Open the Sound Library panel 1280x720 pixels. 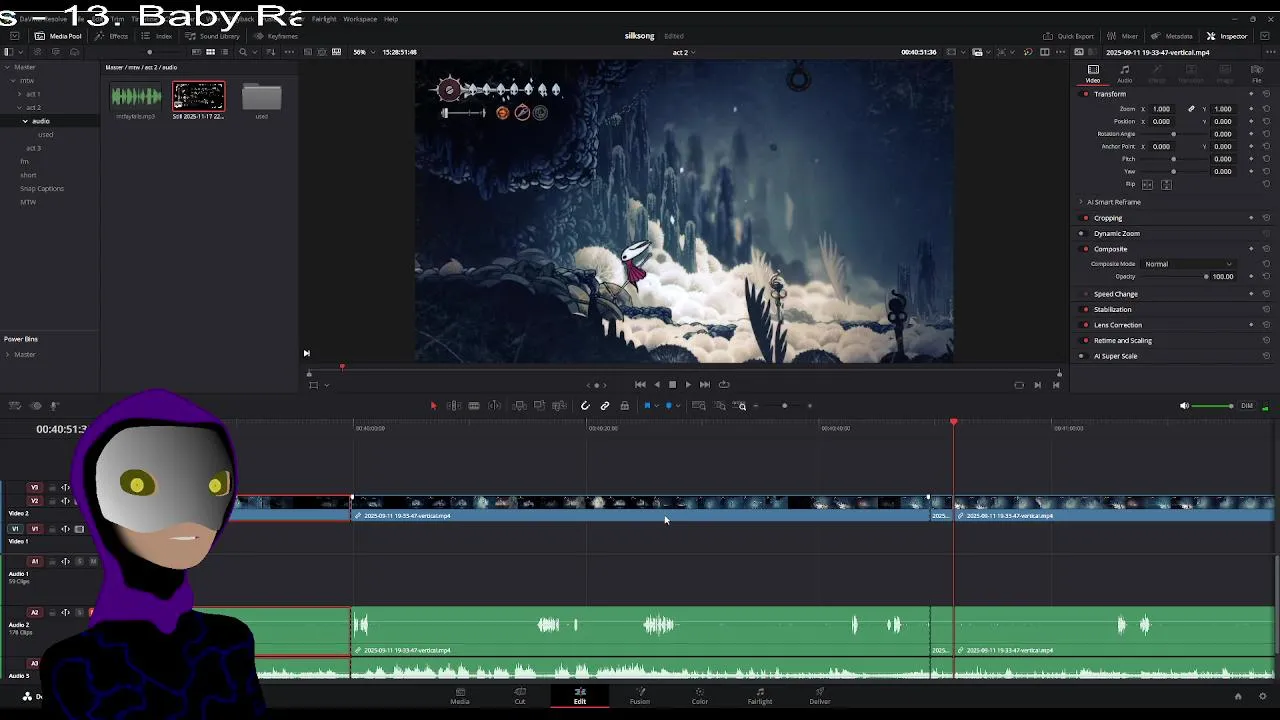coord(212,36)
